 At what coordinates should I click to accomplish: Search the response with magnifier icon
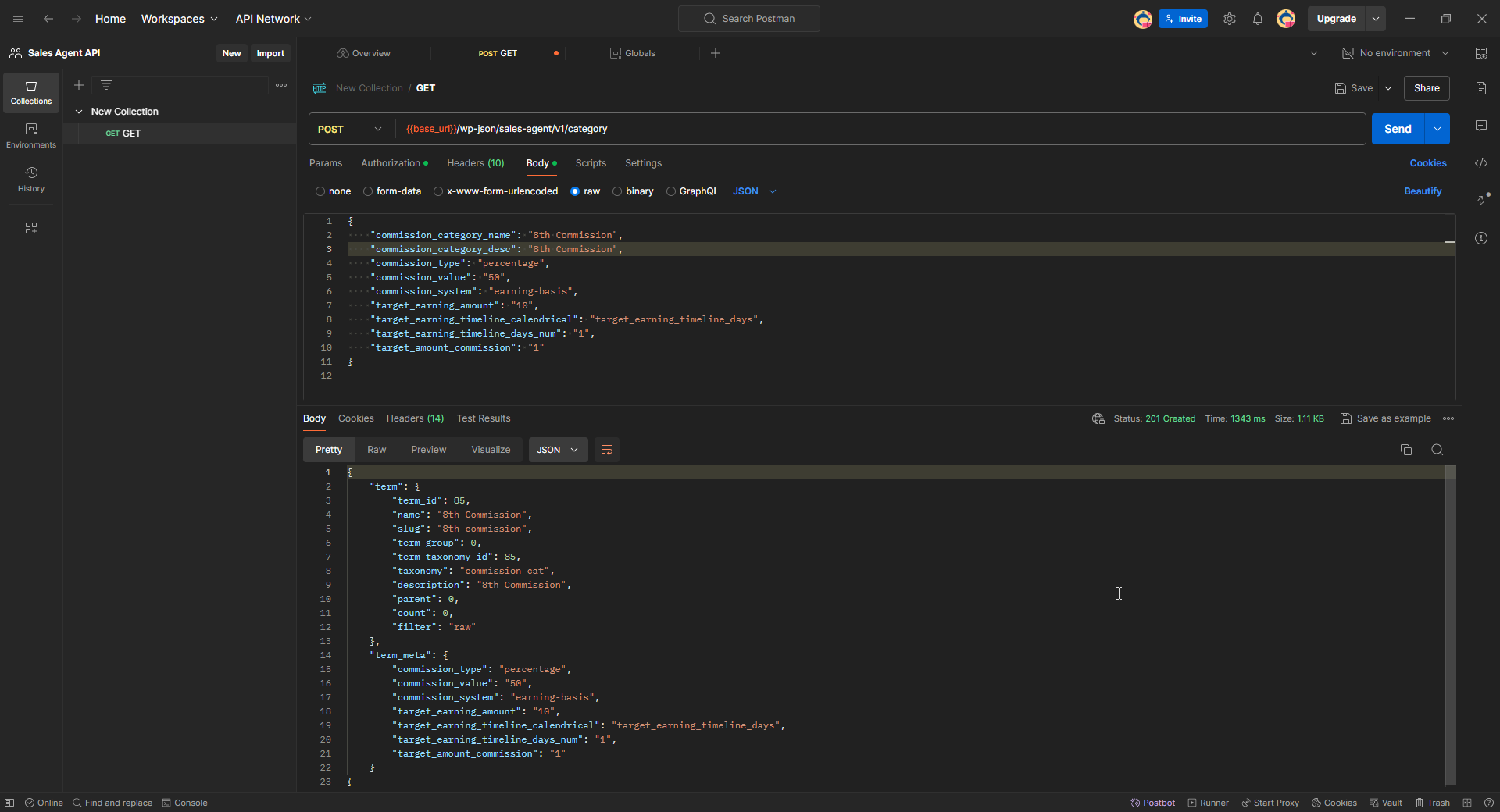1437,450
